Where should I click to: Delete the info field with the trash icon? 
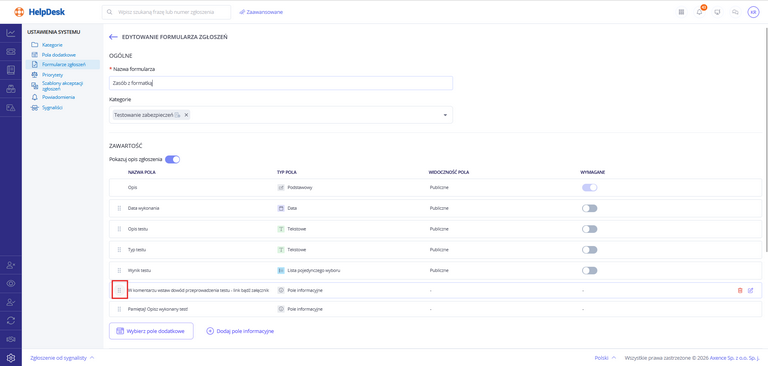740,291
